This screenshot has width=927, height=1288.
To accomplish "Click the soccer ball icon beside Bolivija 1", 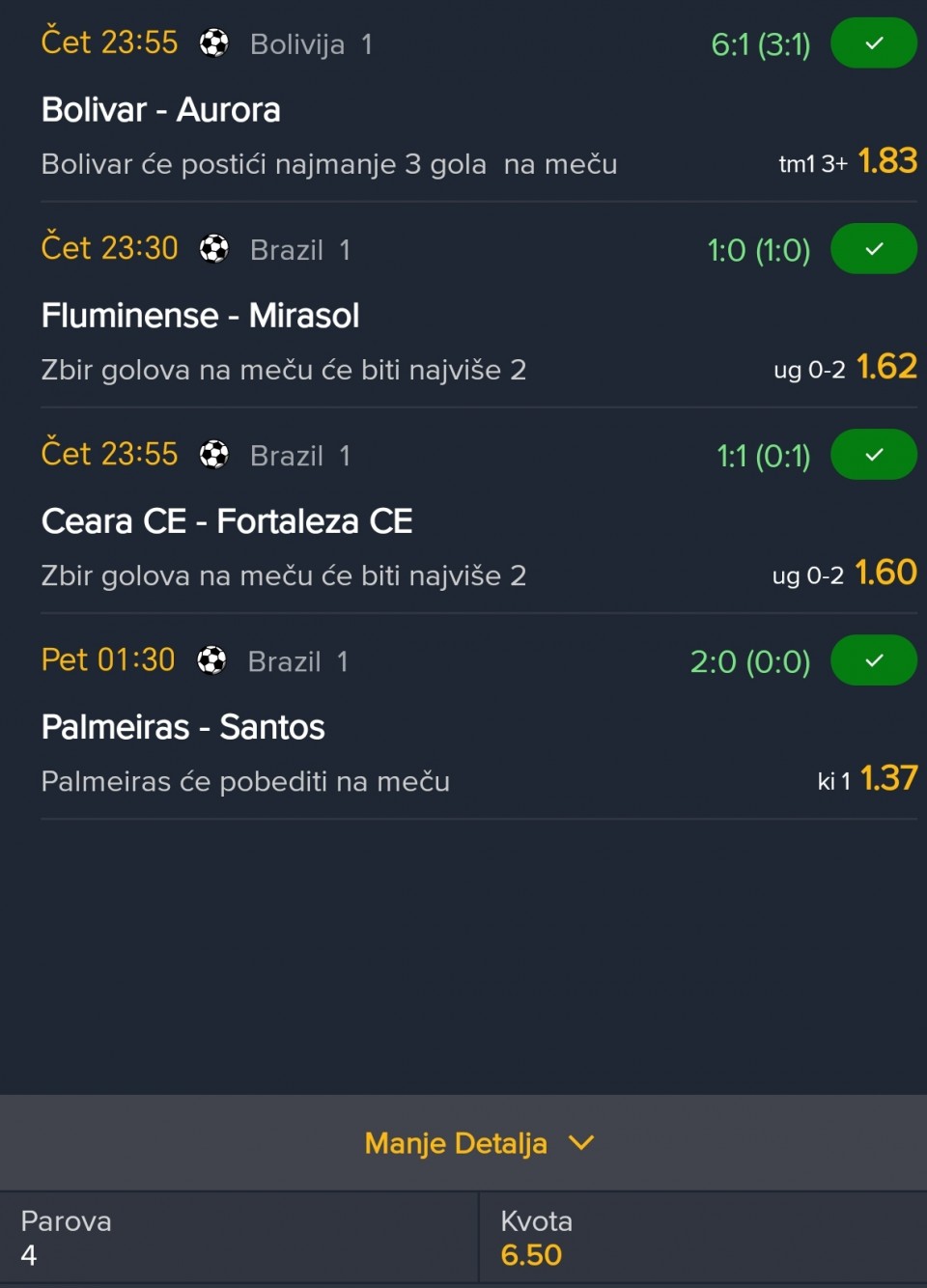I will (x=213, y=43).
